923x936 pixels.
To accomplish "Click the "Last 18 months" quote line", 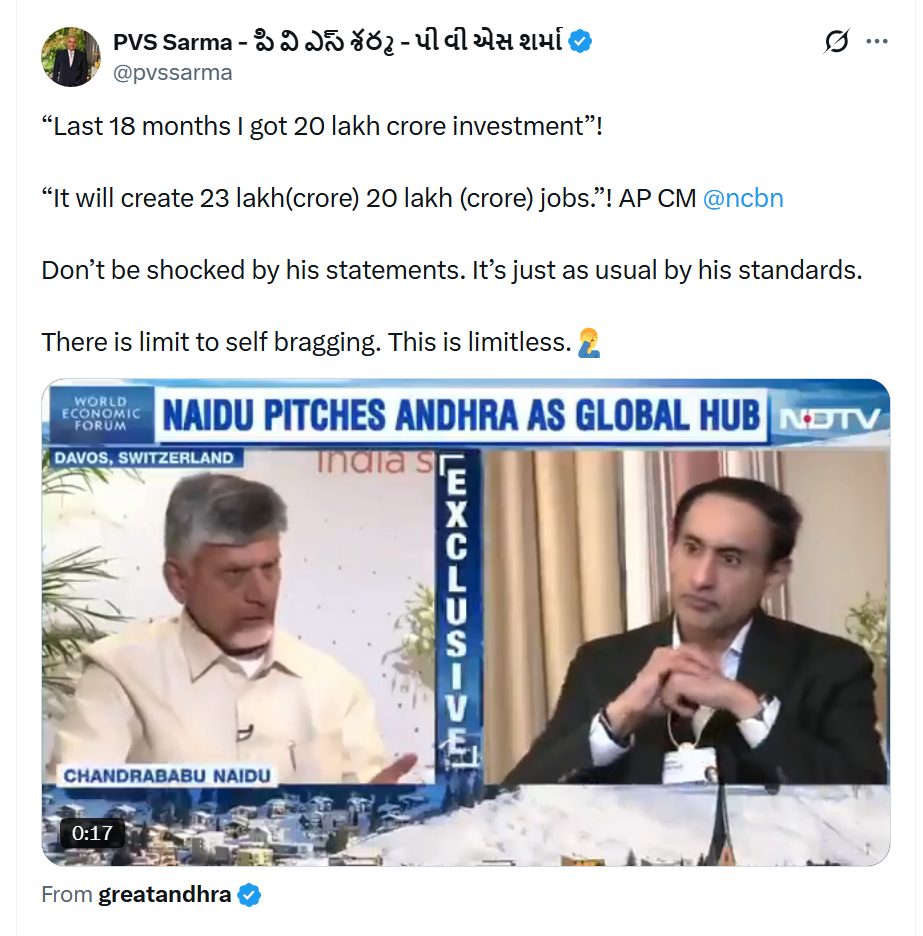I will coord(322,127).
